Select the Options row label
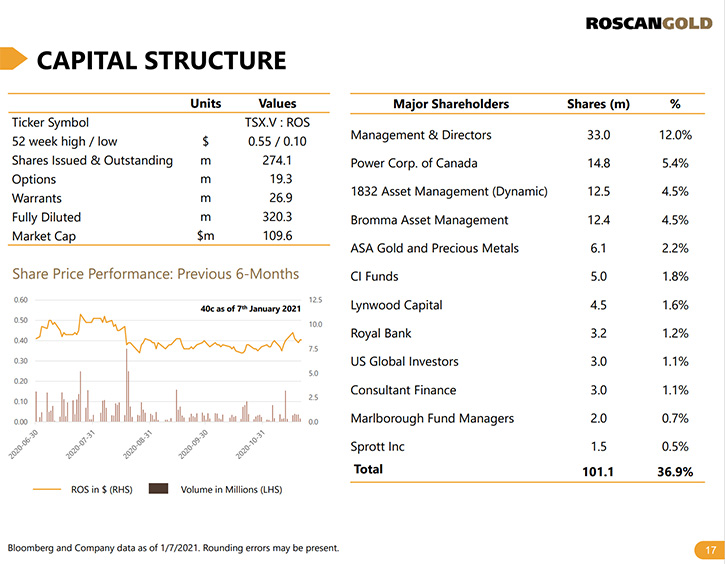The height and width of the screenshot is (564, 725). pos(34,179)
